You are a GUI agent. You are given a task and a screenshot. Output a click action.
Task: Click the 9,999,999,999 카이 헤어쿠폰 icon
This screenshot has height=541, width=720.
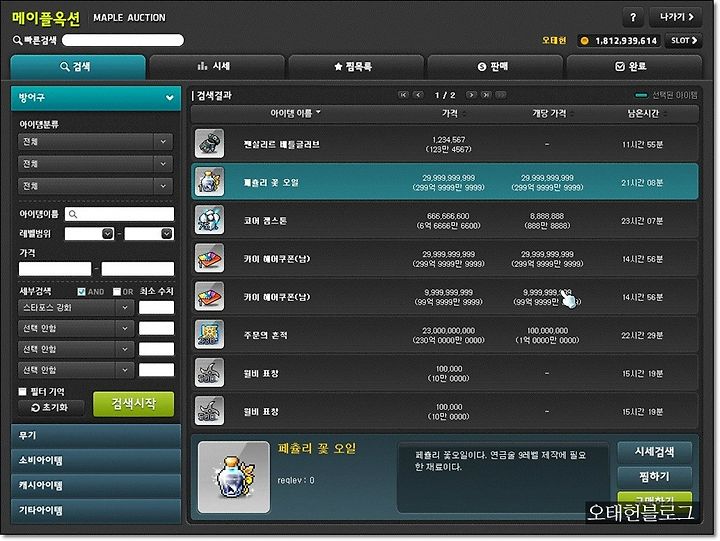tap(209, 296)
